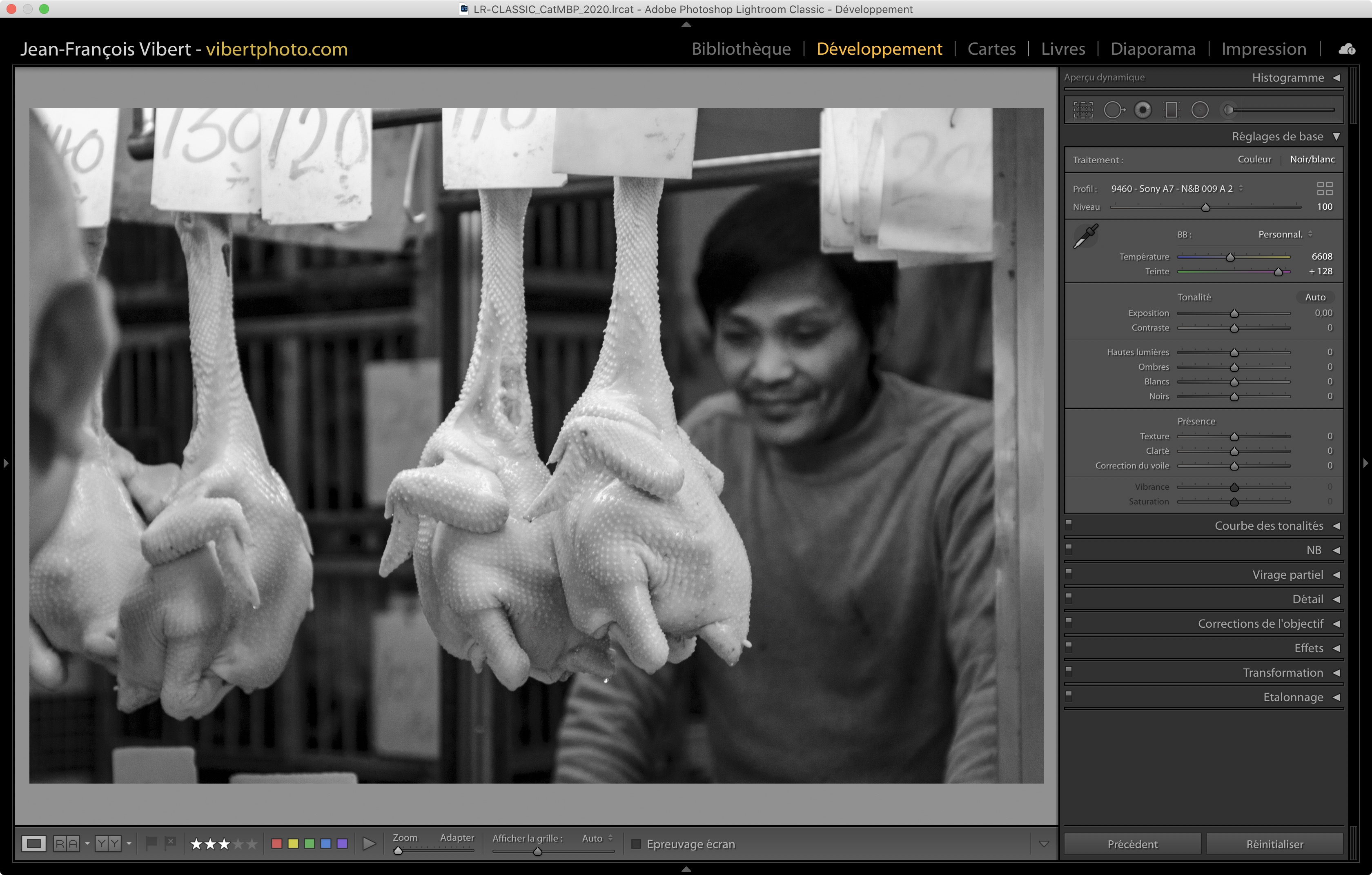The width and height of the screenshot is (1372, 875).
Task: Pick the radial filter tool
Action: pyautogui.click(x=1199, y=110)
